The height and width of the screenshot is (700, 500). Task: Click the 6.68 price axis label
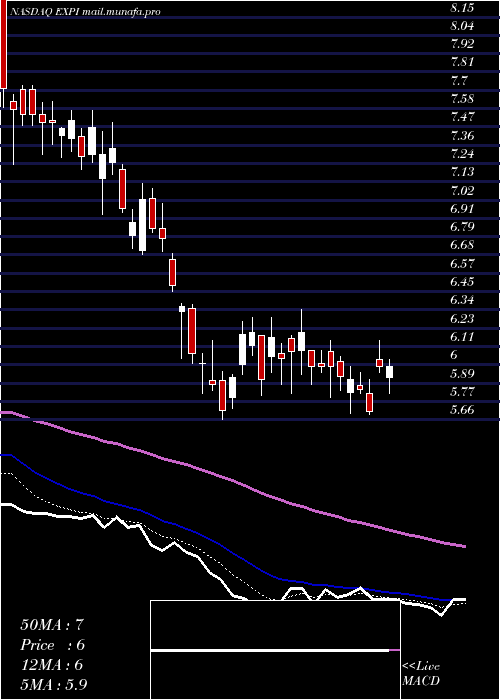coord(462,246)
